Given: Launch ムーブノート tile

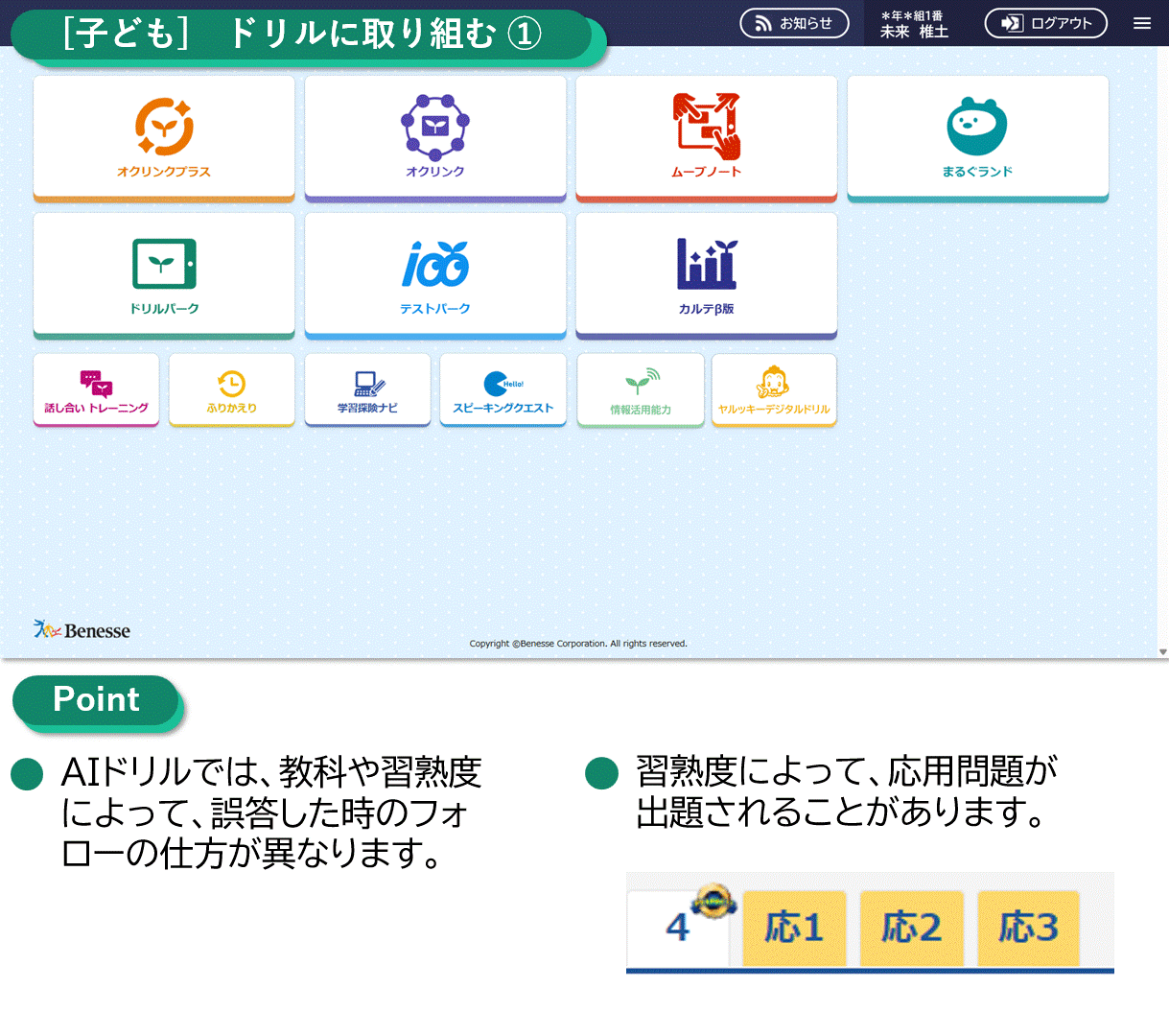Looking at the screenshot, I should pos(707,138).
